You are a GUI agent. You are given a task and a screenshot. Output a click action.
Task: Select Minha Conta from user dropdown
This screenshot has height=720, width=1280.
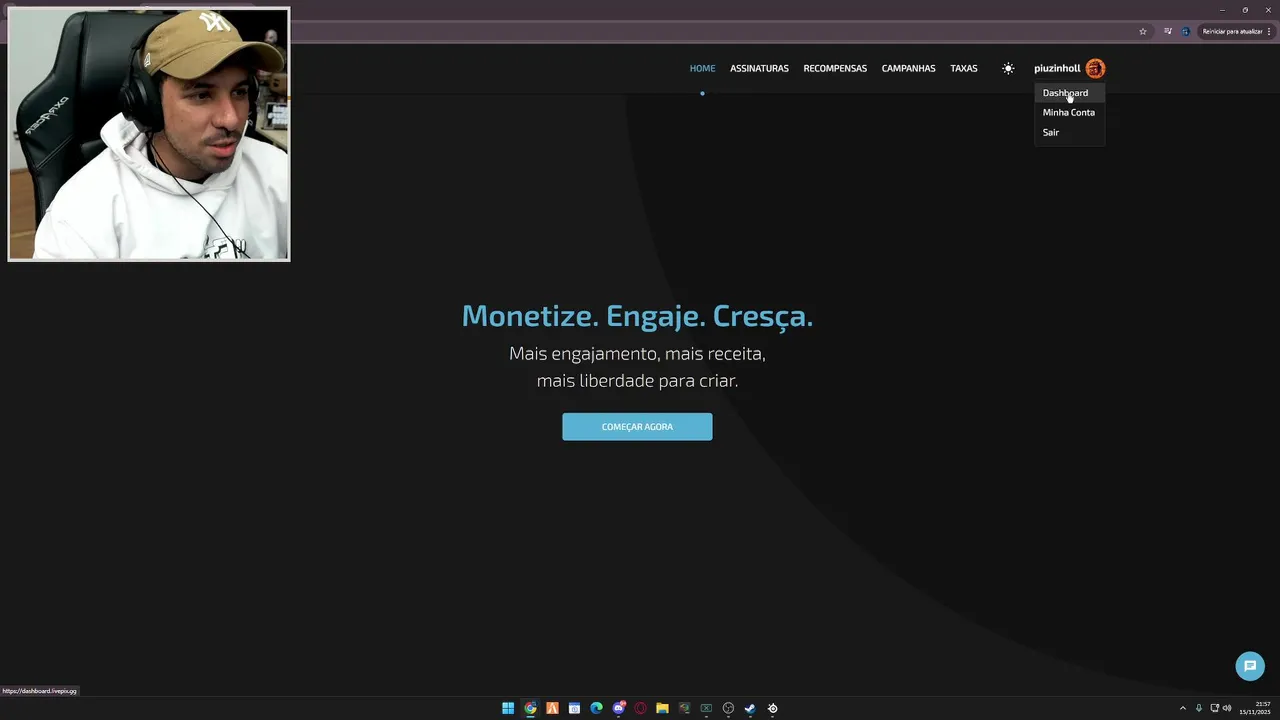(x=1069, y=112)
